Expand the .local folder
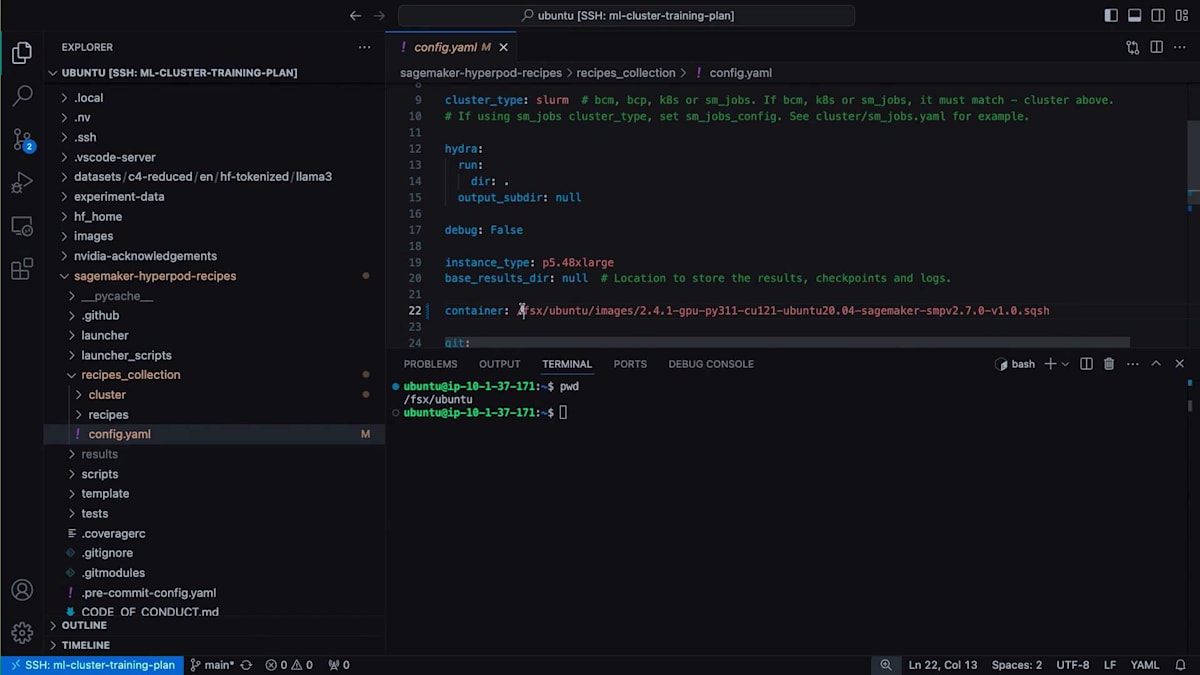This screenshot has height=675, width=1200. [x=88, y=98]
